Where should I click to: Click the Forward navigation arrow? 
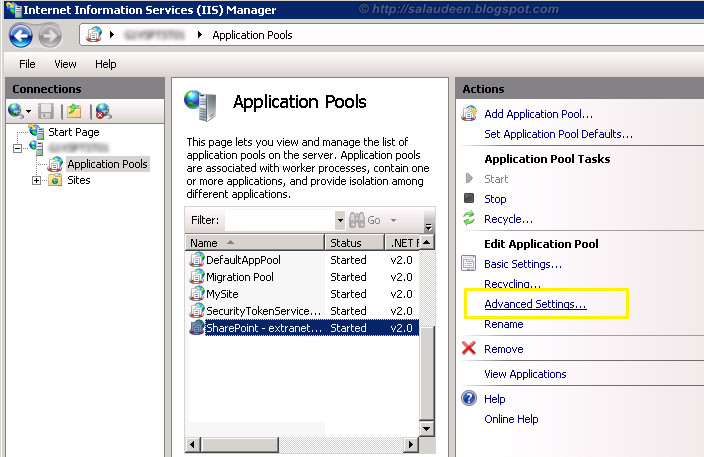tap(49, 36)
